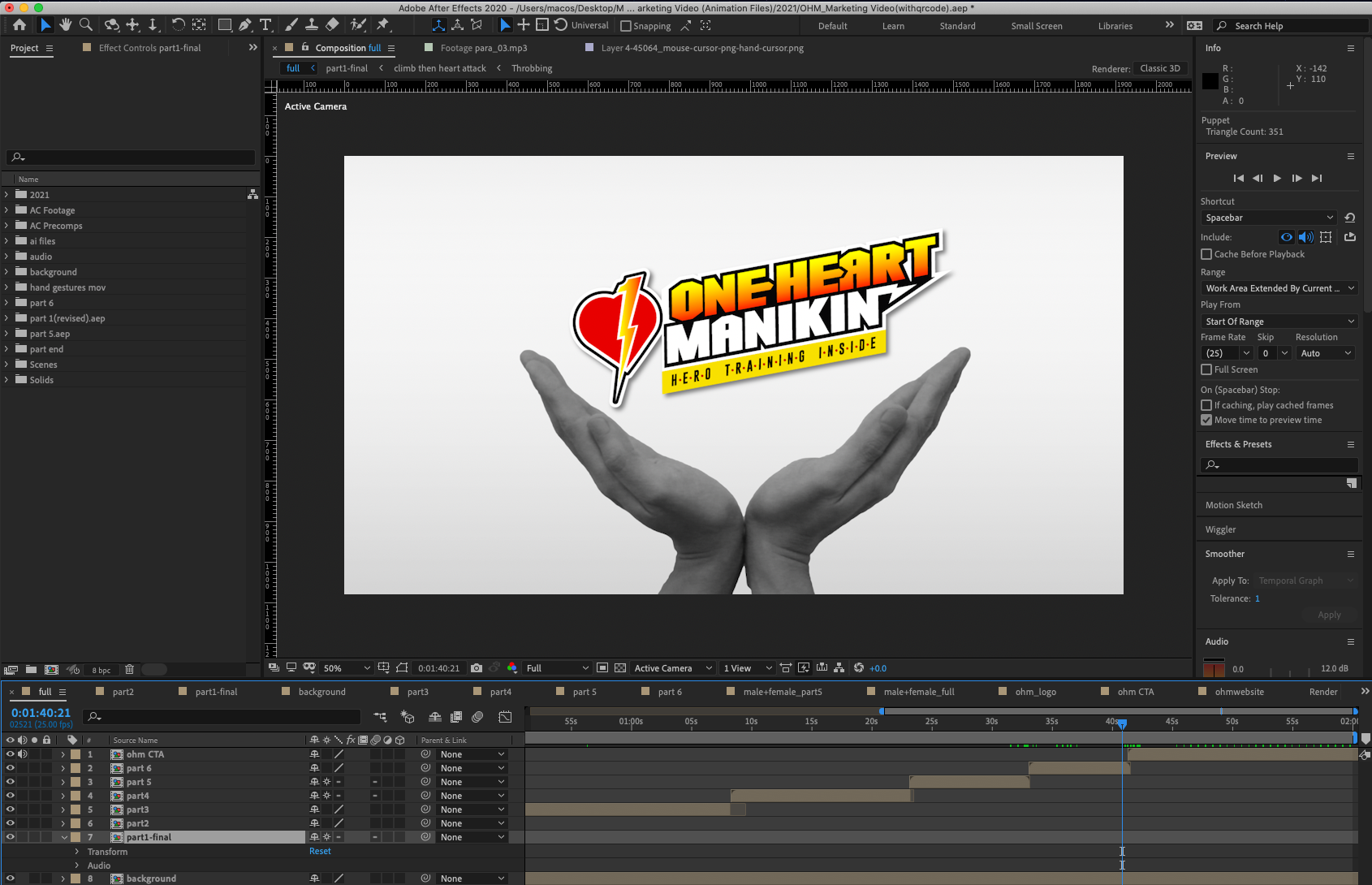Select the Clone Stamp tool
Screen dimensions: 1372x885
click(x=312, y=25)
